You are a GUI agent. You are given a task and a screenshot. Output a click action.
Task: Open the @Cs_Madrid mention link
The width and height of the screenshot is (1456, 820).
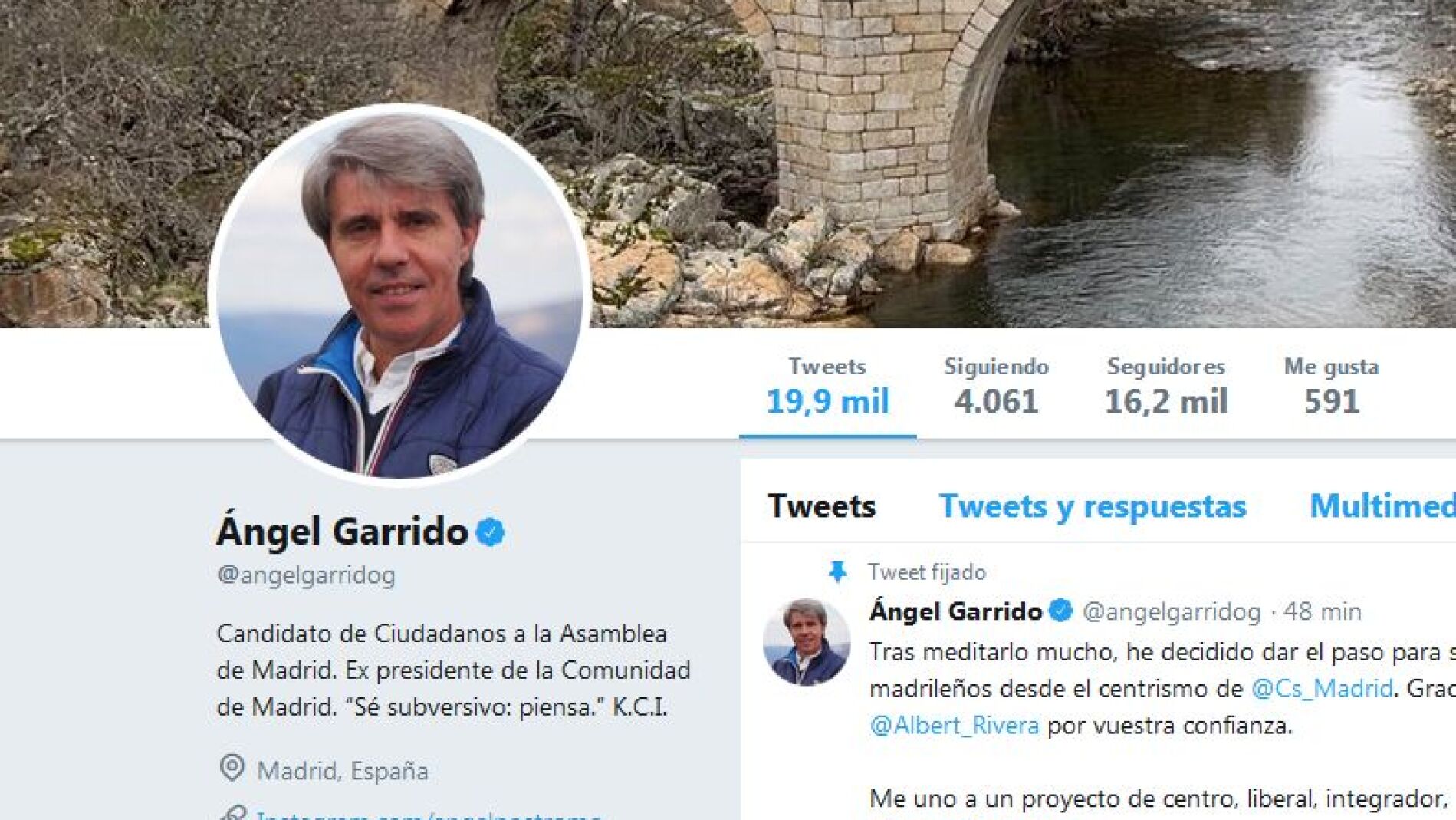1322,688
